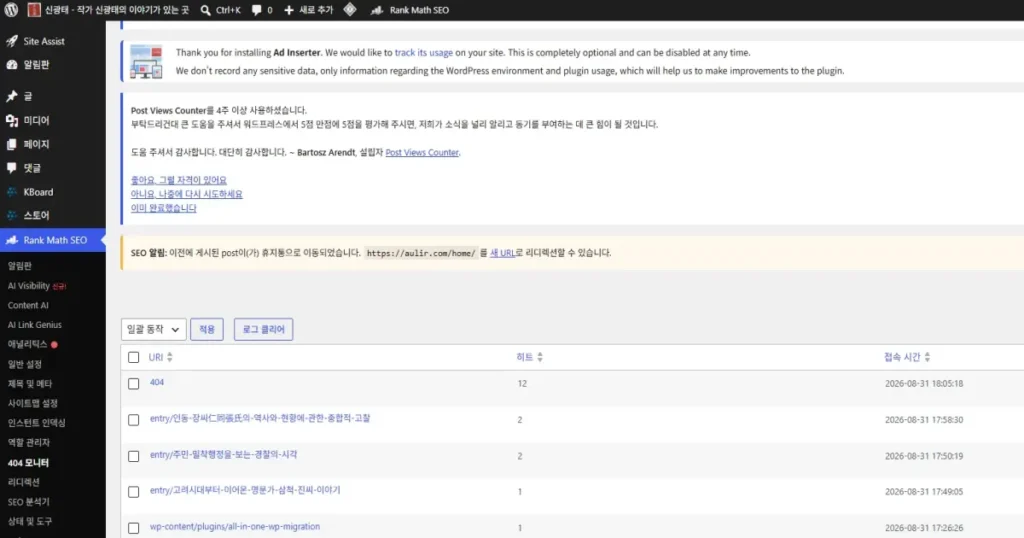The image size is (1024, 538).
Task: Open entry/안동-장씨 URI link
Action: [260, 419]
